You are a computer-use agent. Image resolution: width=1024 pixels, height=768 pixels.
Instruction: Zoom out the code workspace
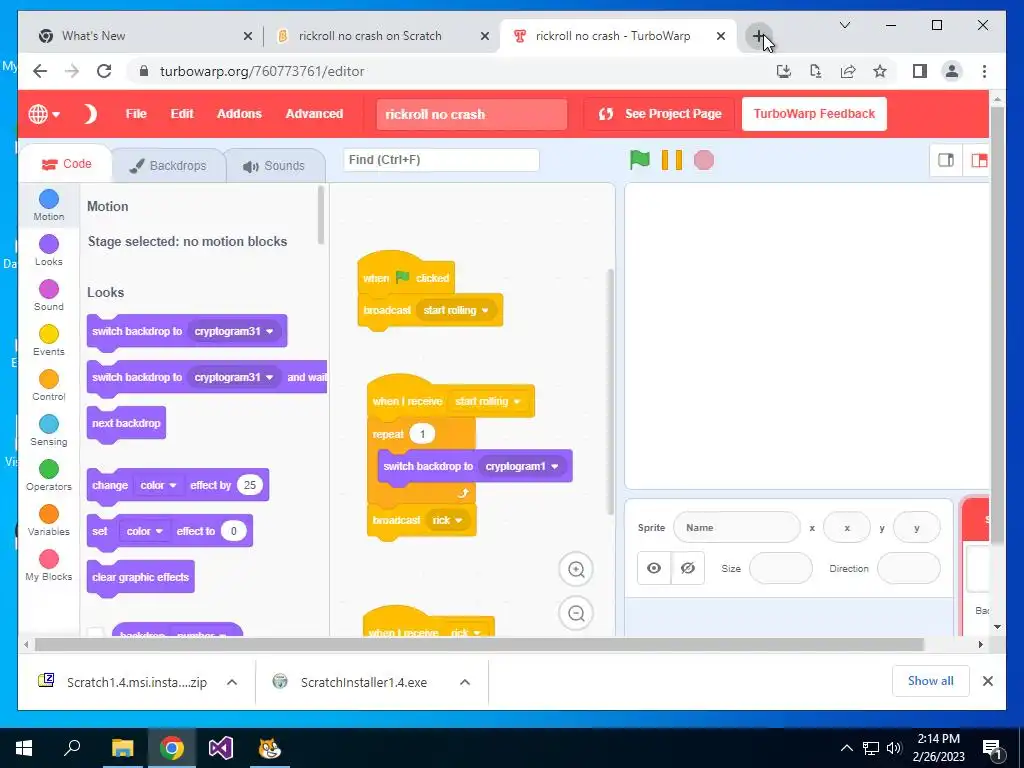pos(576,613)
